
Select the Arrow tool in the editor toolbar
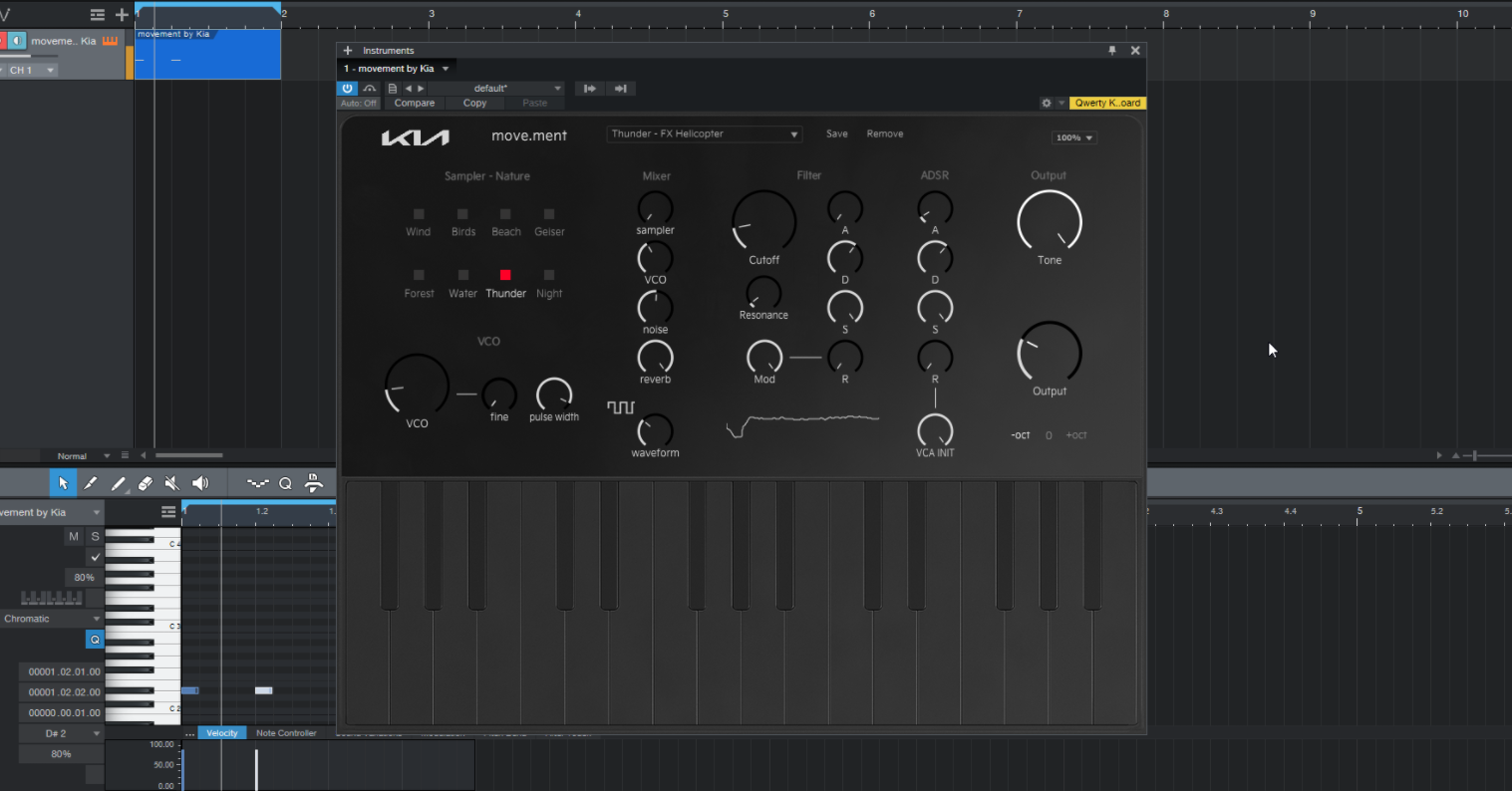(x=64, y=483)
